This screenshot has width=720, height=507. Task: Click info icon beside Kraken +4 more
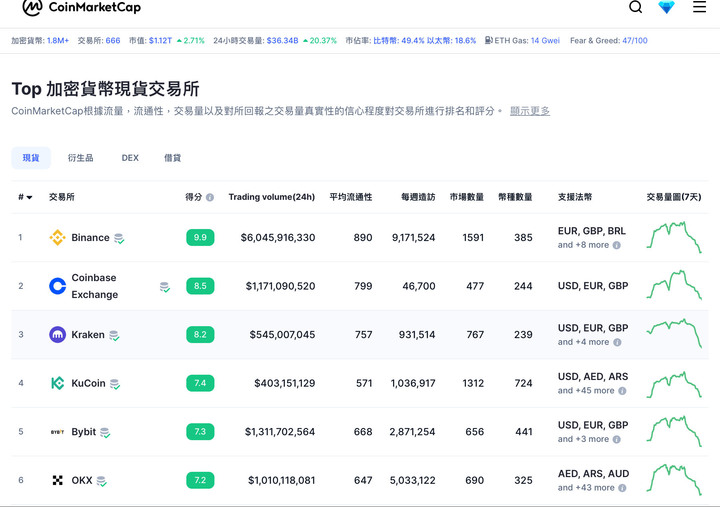click(x=617, y=342)
